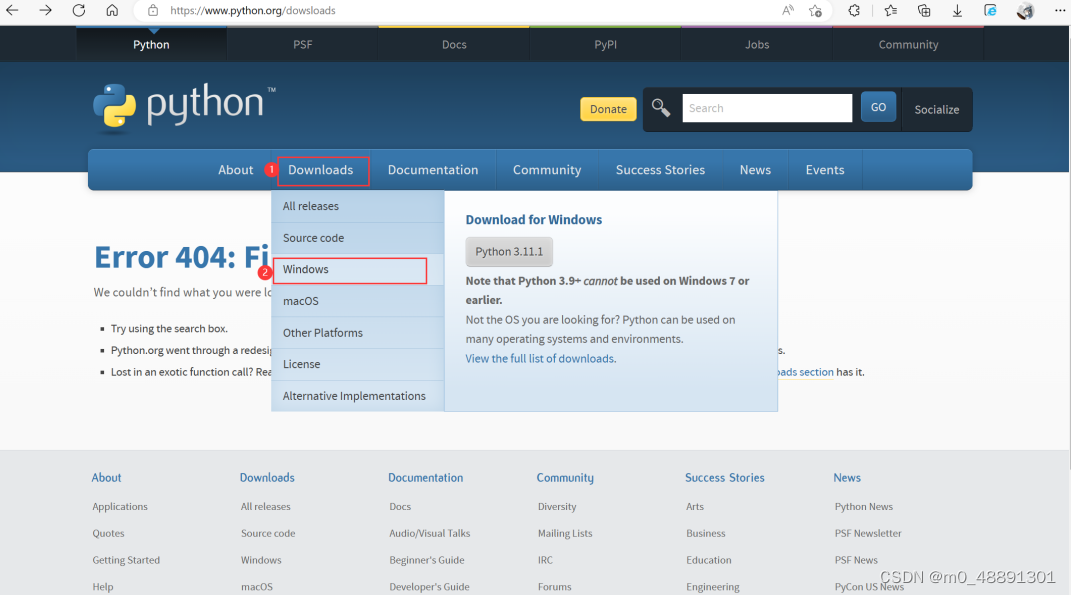Open footer Downloads heading link
The width and height of the screenshot is (1071, 595).
click(x=267, y=478)
